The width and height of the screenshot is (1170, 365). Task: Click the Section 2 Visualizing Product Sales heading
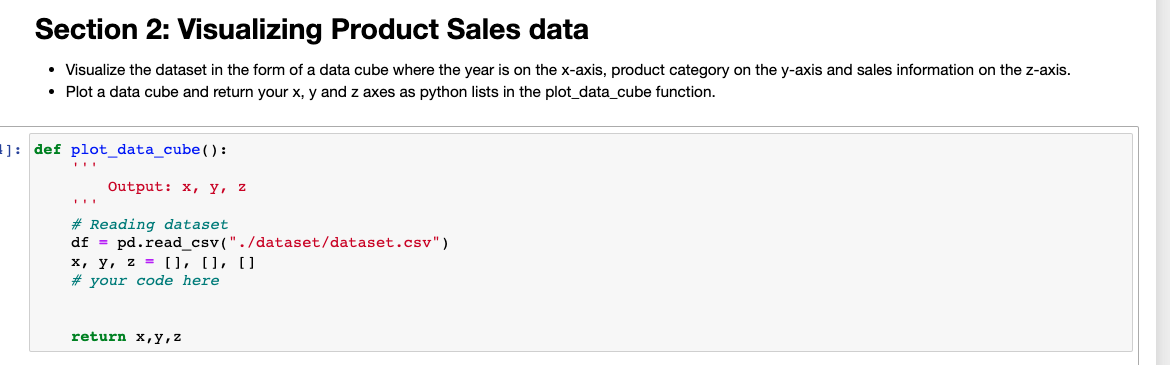click(x=311, y=30)
